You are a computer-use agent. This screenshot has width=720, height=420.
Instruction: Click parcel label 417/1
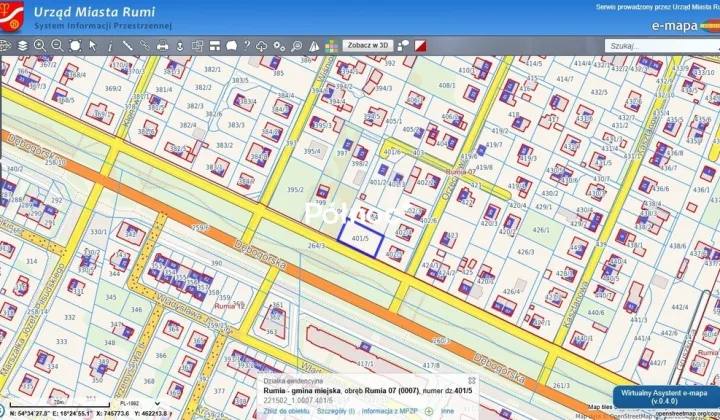(365, 364)
